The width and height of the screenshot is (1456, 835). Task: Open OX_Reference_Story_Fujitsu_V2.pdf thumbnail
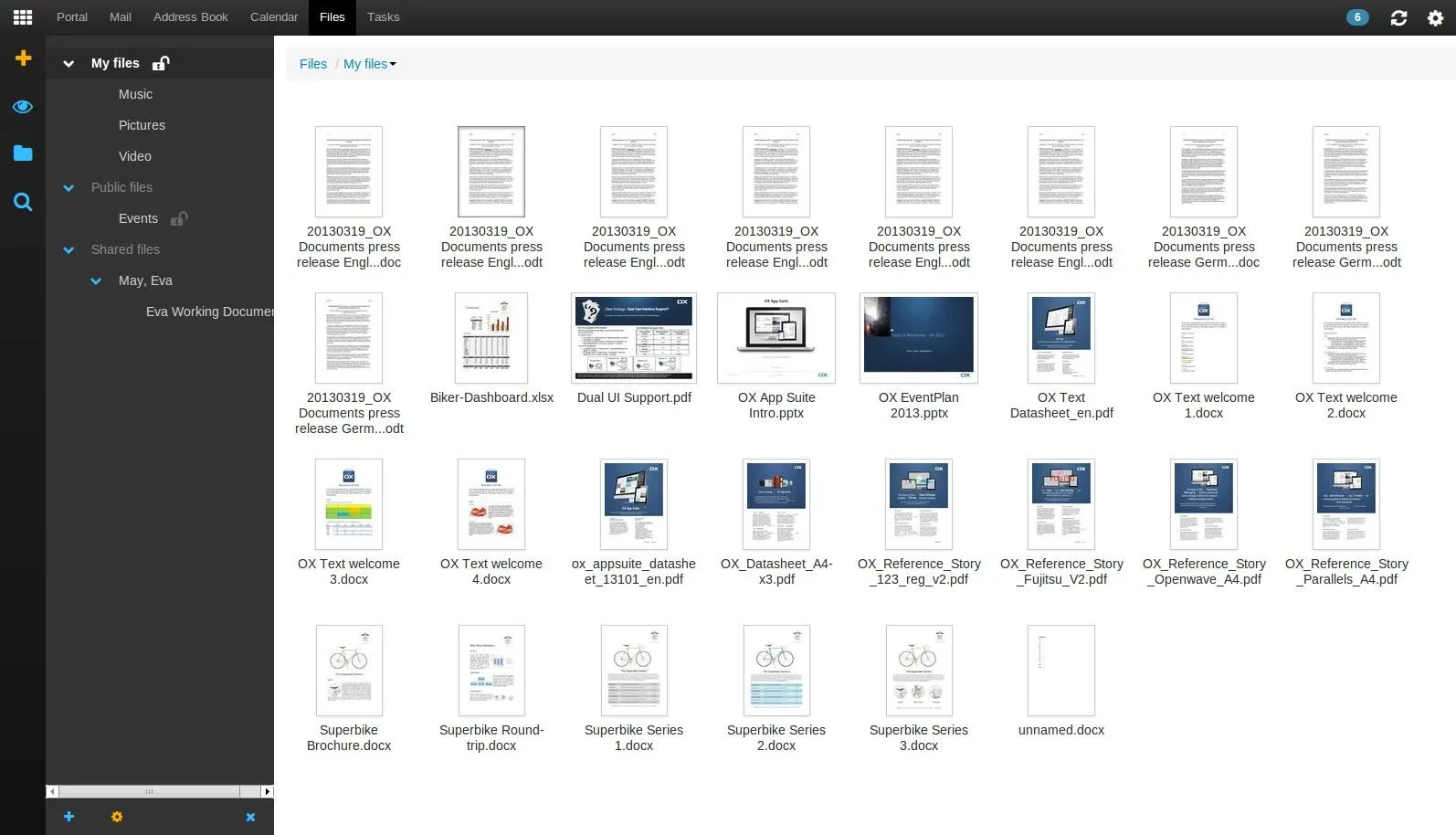coord(1061,504)
